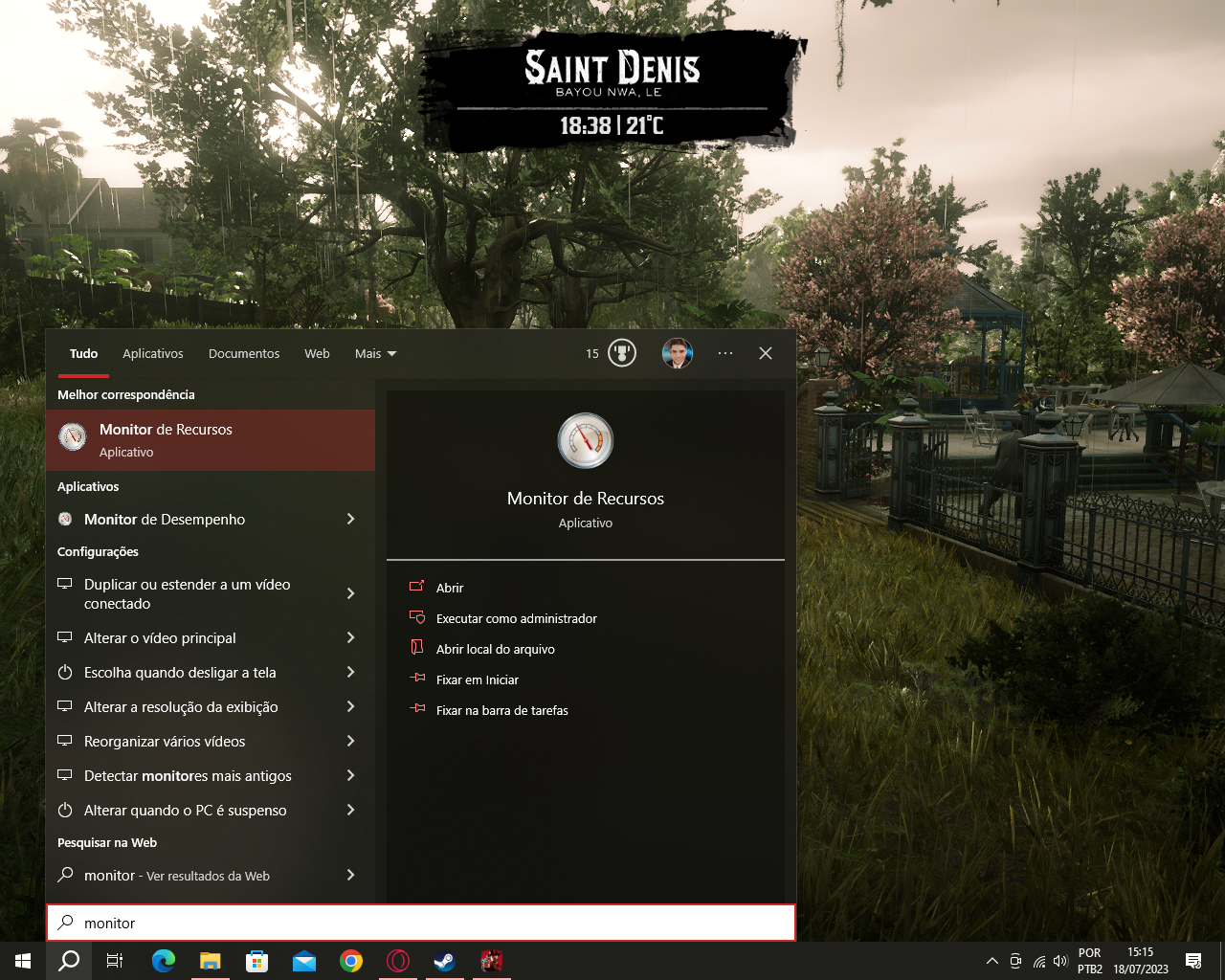Expand the monitor web results arrow
The width and height of the screenshot is (1225, 980).
coord(350,875)
